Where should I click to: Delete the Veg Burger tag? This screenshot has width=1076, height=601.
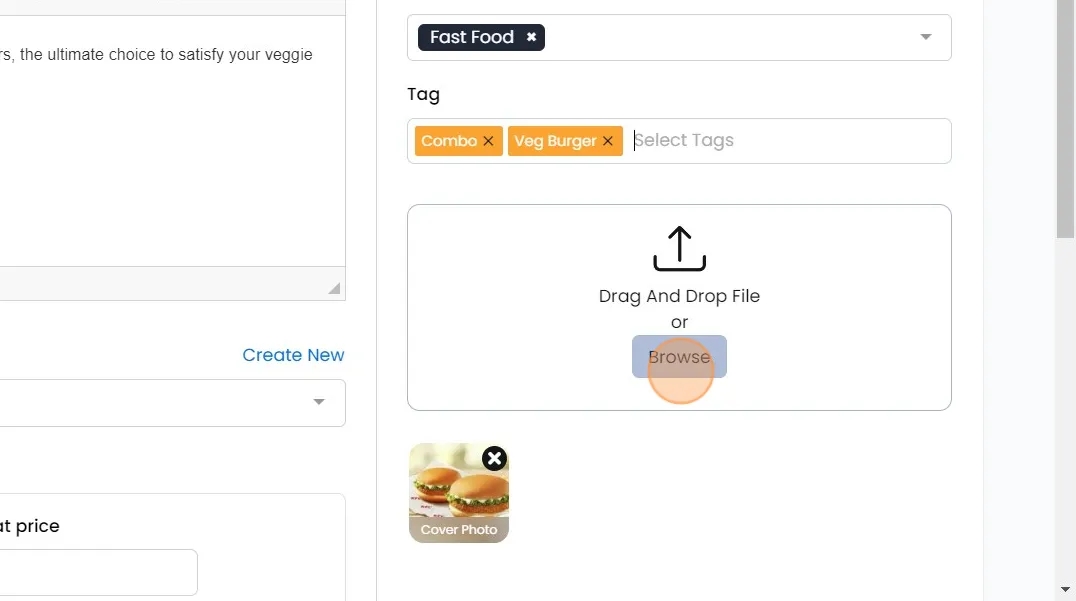(608, 141)
